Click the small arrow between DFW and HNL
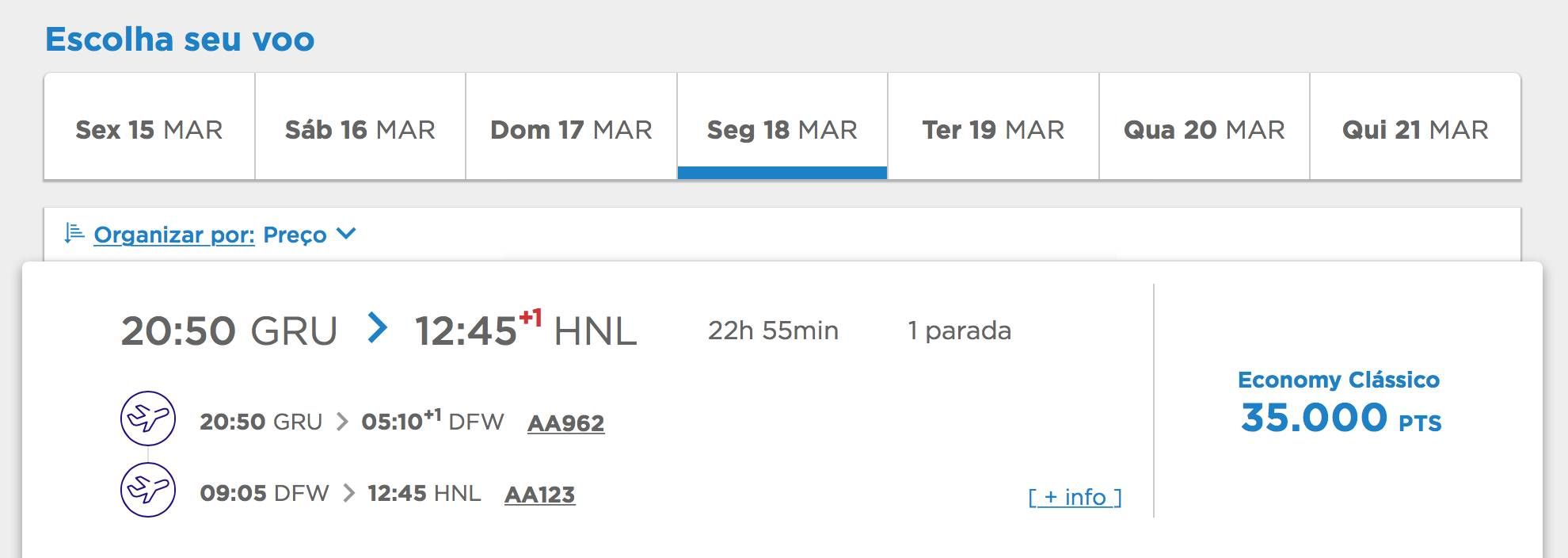This screenshot has width=1568, height=558. 348,493
